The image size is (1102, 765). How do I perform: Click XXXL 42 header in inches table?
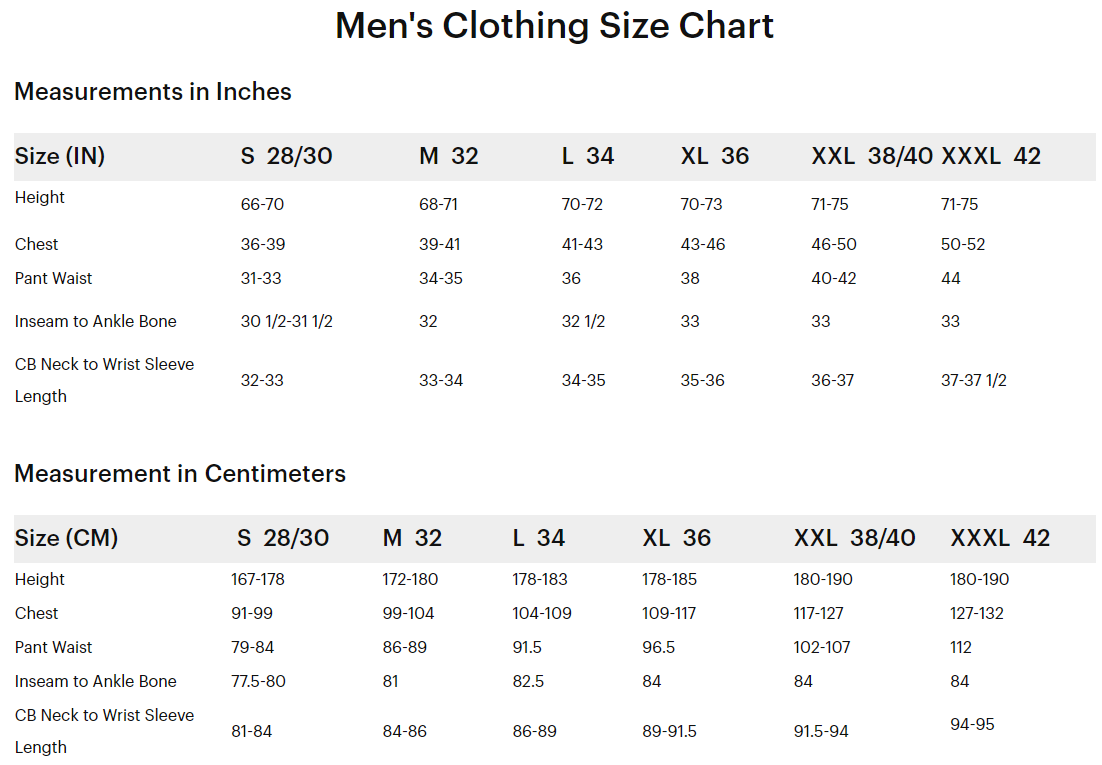(x=991, y=156)
